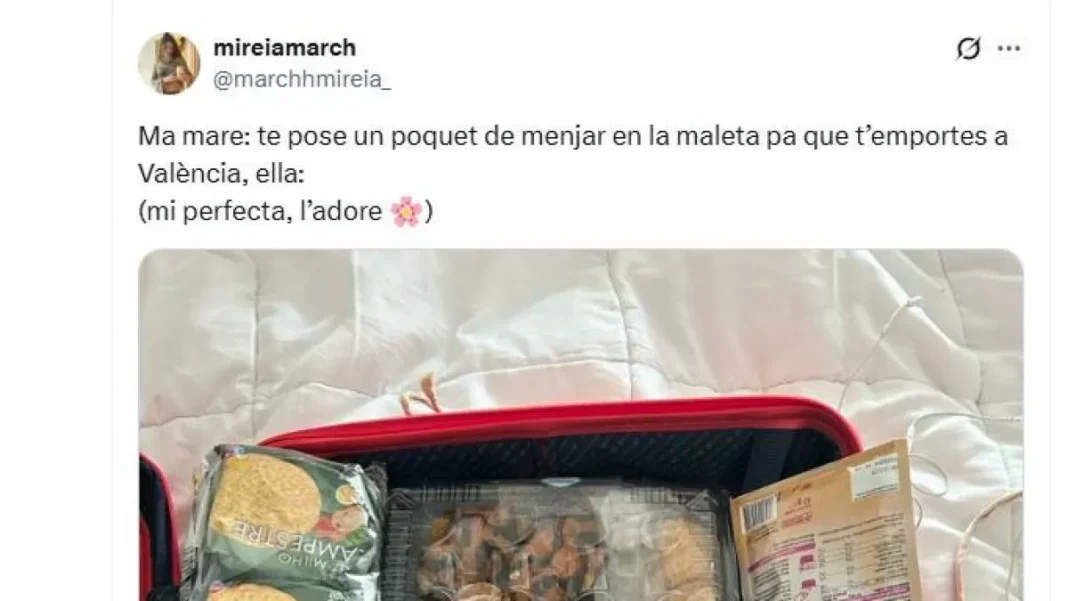1068x601 pixels.
Task: Click the pink zipper tag above suitcase
Action: coord(420,395)
